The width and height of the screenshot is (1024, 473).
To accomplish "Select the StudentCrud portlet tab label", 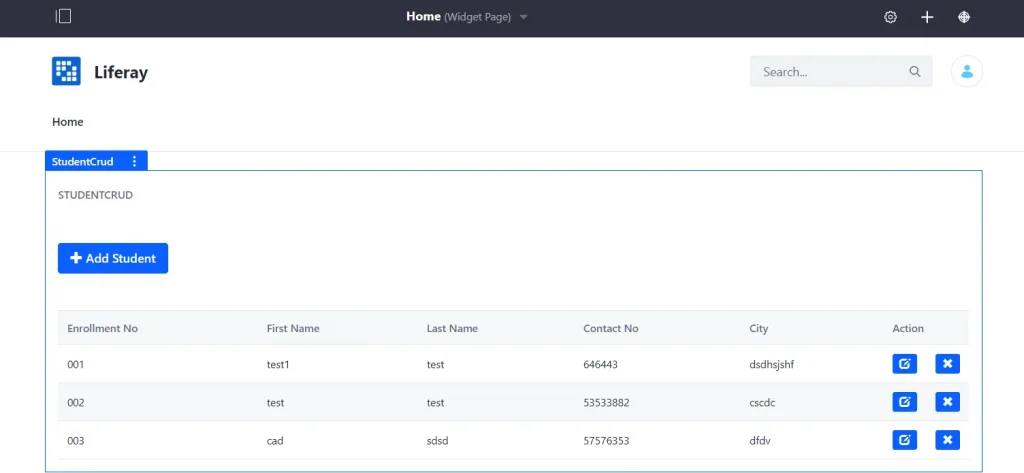I will pos(83,161).
